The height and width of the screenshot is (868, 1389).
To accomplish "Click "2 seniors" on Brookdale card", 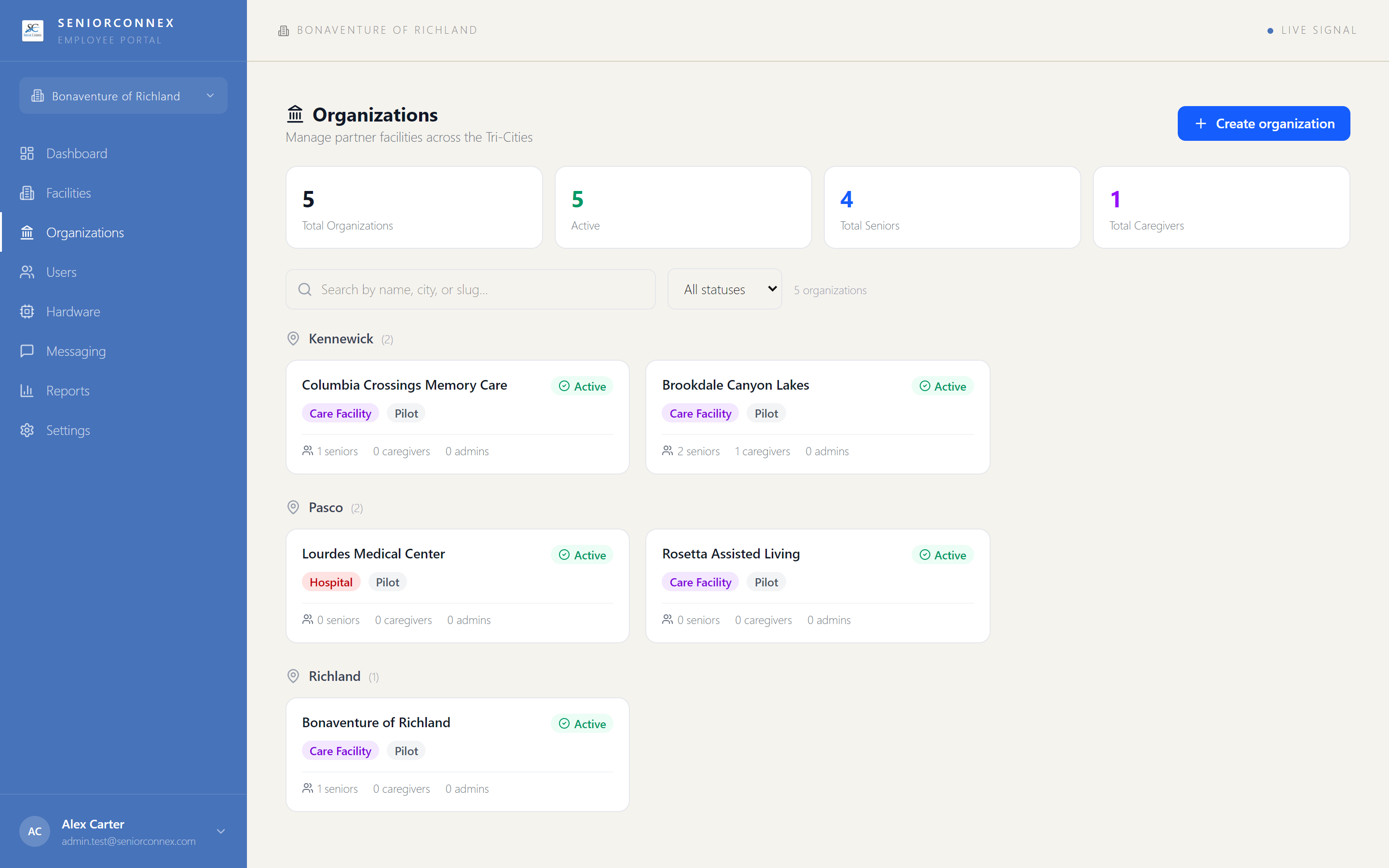I will 698,451.
